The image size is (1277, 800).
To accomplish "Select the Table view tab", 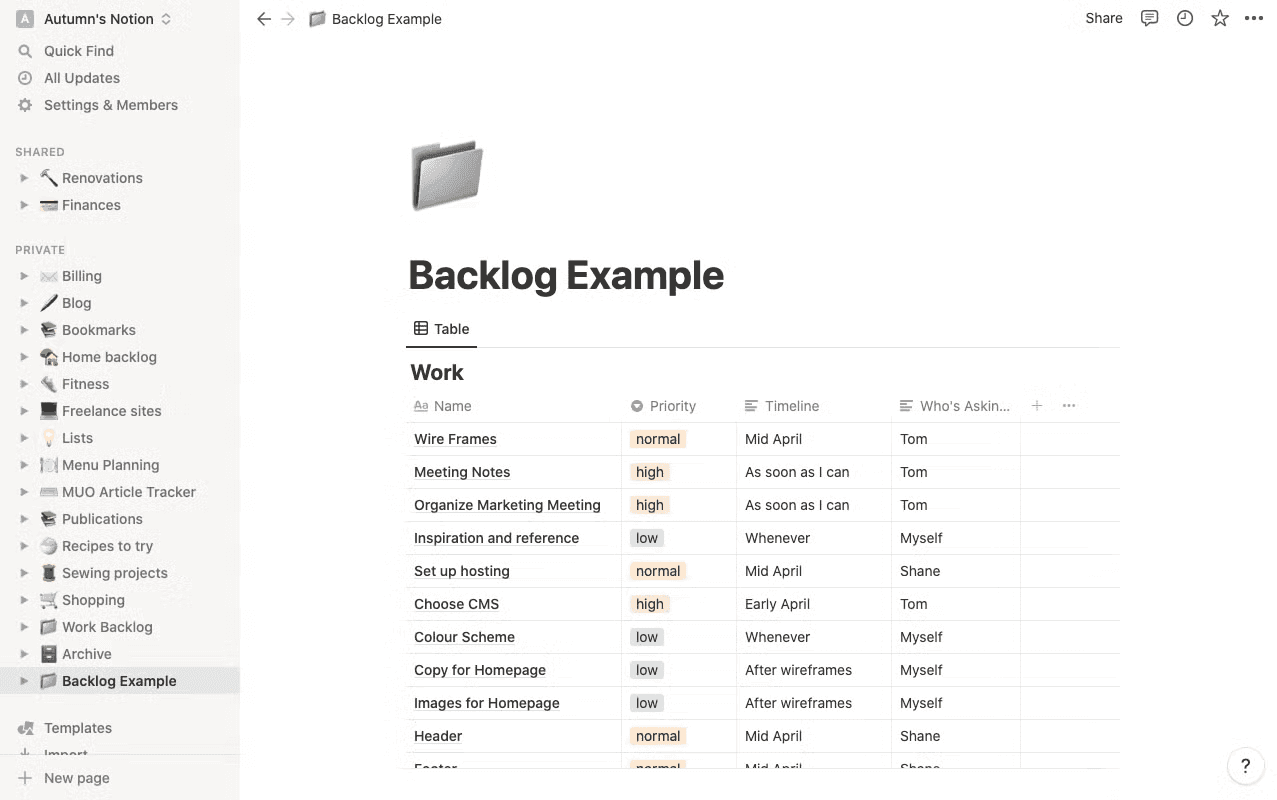I will click(x=441, y=328).
